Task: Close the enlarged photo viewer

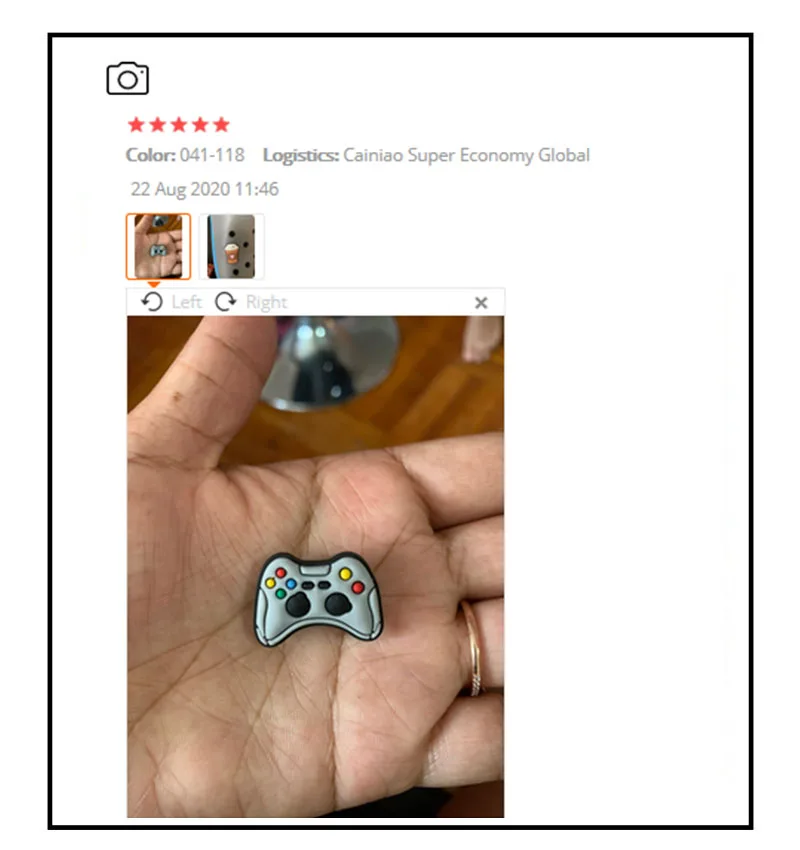Action: pyautogui.click(x=481, y=302)
